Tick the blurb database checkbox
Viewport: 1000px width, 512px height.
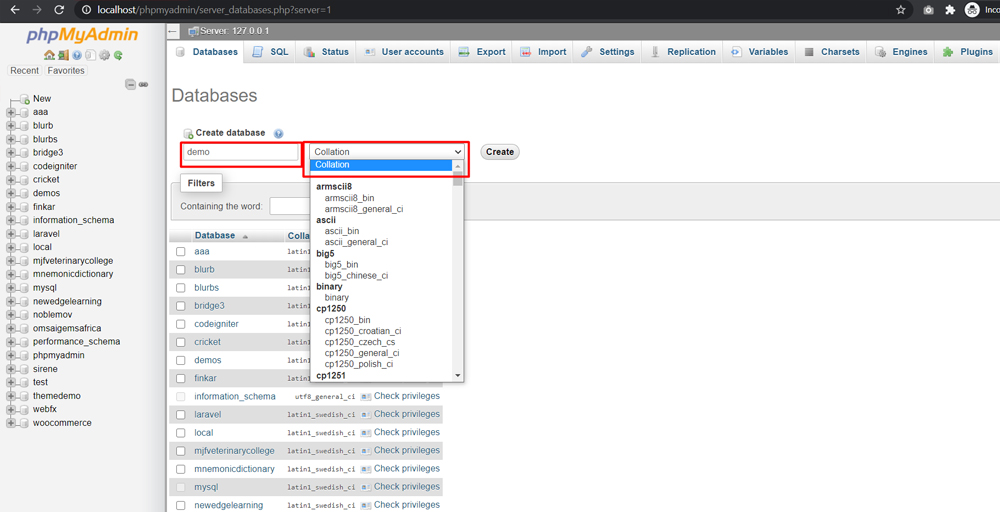180,270
